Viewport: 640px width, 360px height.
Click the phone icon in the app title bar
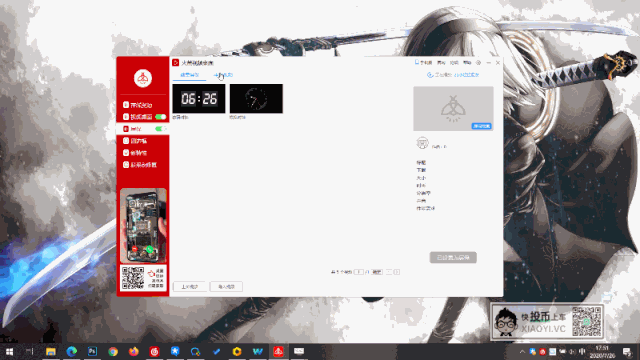coord(417,62)
